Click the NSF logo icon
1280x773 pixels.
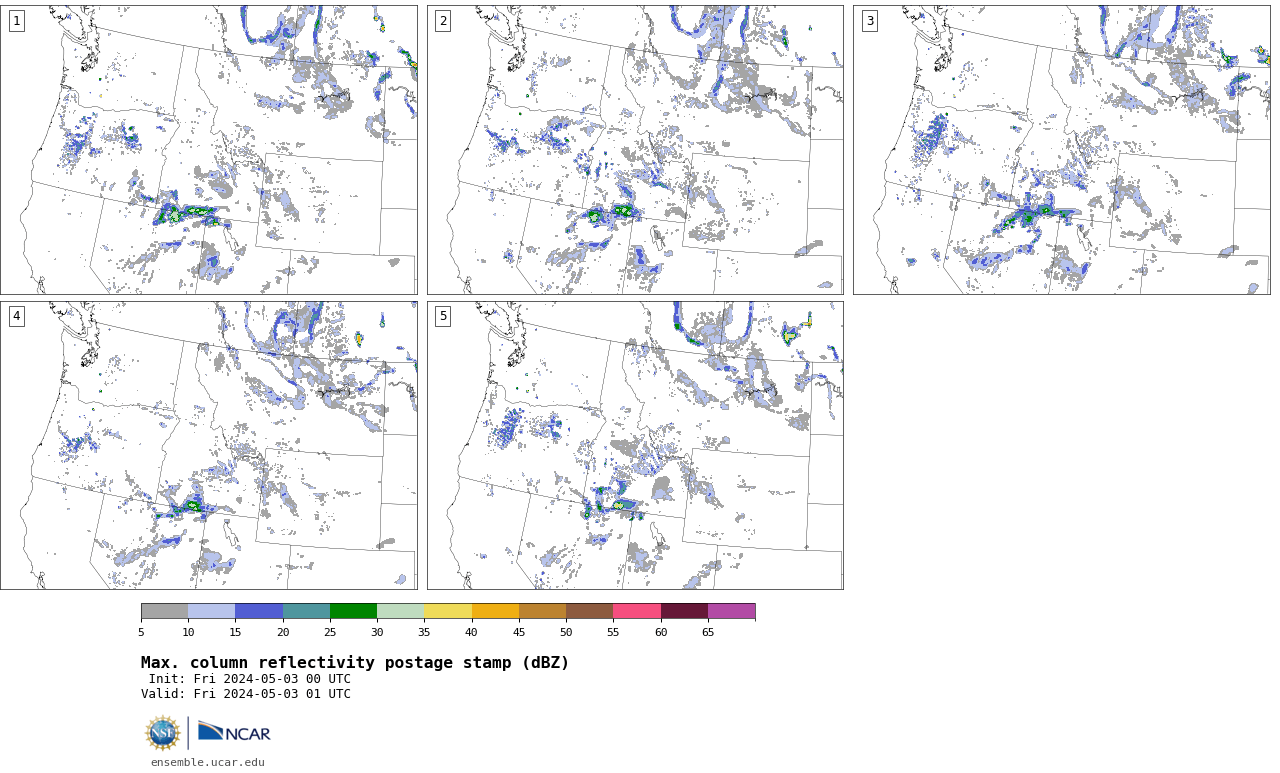163,733
